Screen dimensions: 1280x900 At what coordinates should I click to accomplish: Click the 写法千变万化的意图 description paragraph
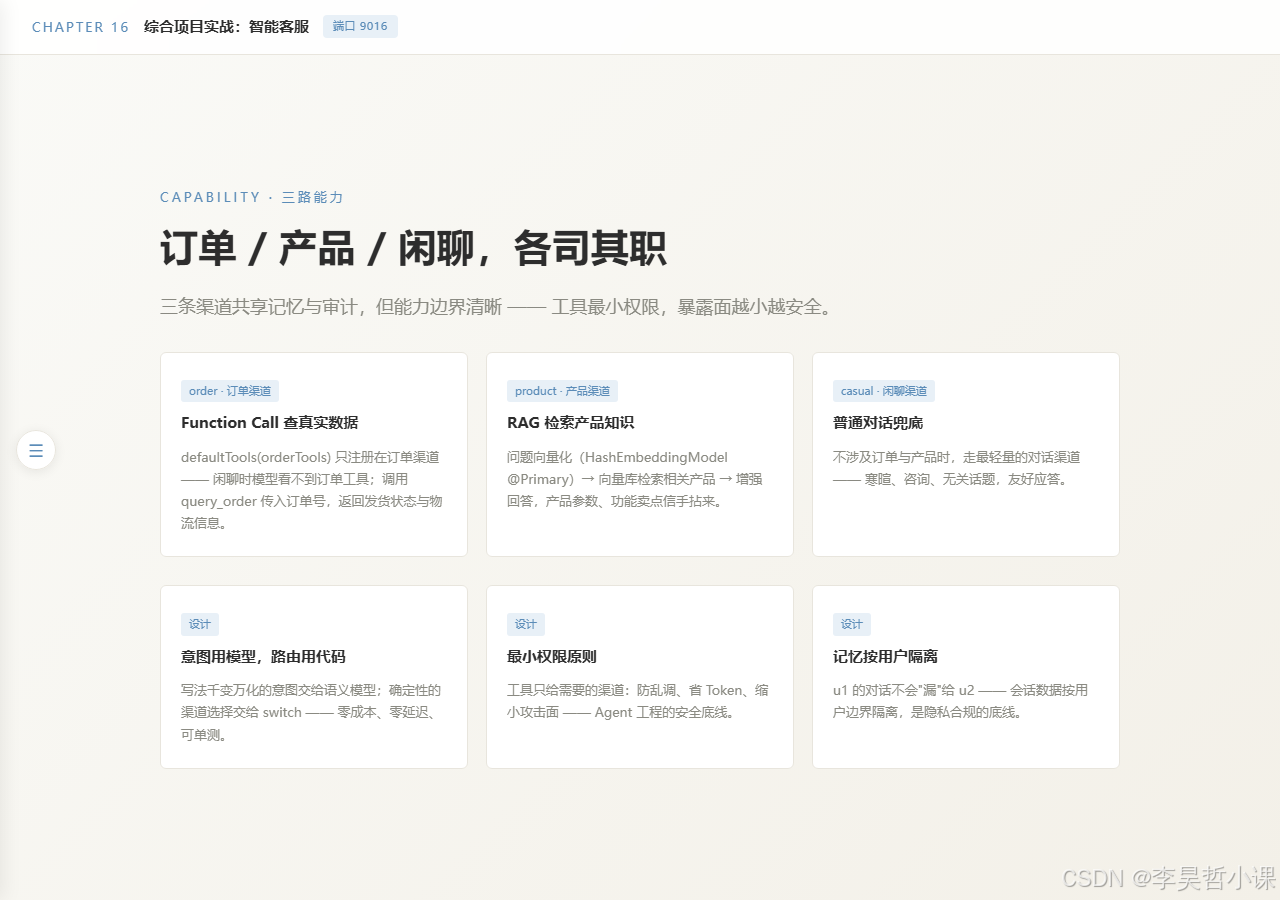(312, 712)
